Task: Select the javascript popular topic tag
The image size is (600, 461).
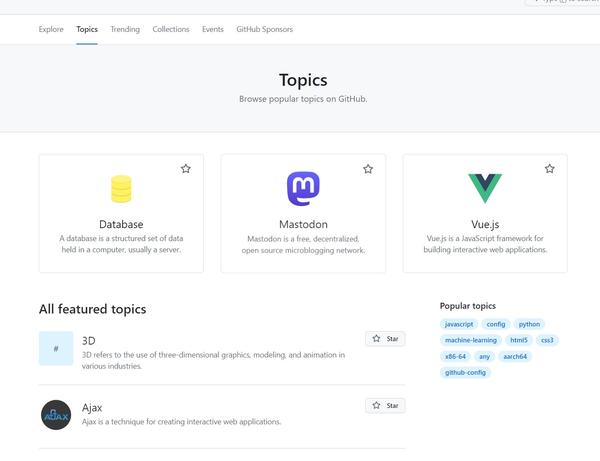Action: tap(459, 324)
